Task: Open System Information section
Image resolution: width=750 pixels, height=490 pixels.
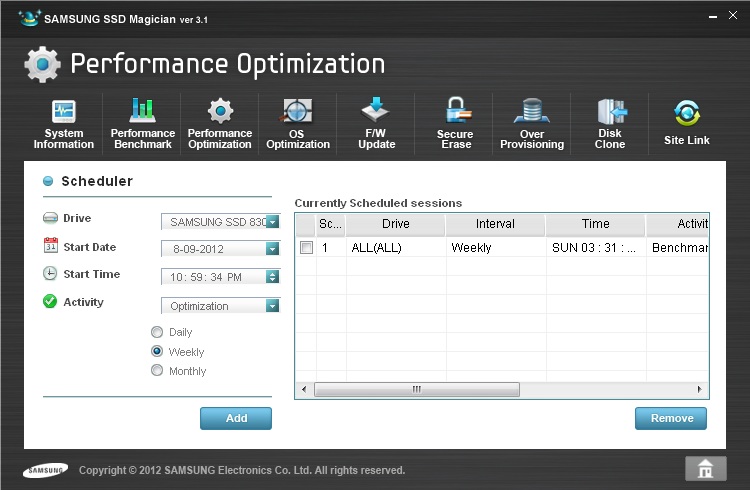Action: pos(64,123)
